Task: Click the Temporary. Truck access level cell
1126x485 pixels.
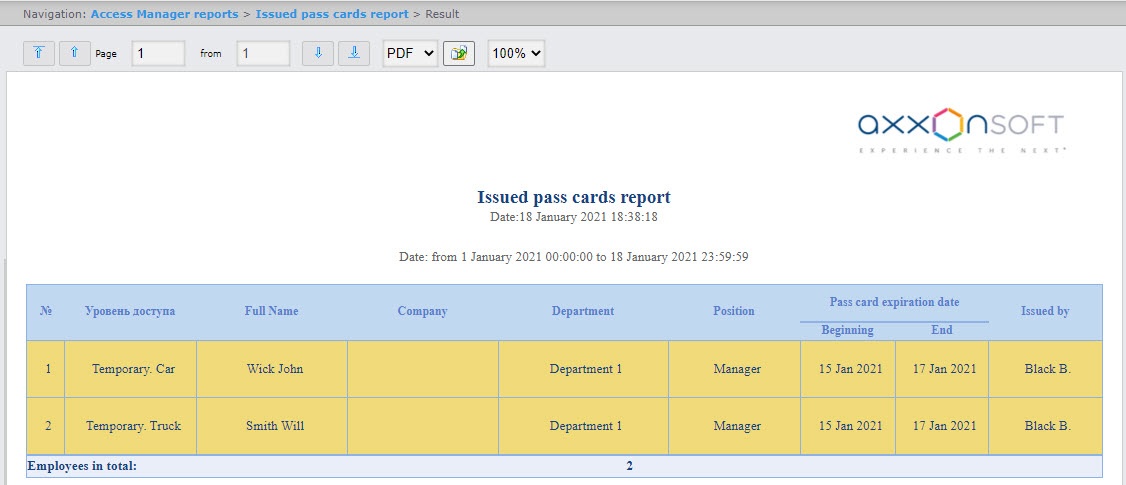Action: (134, 426)
